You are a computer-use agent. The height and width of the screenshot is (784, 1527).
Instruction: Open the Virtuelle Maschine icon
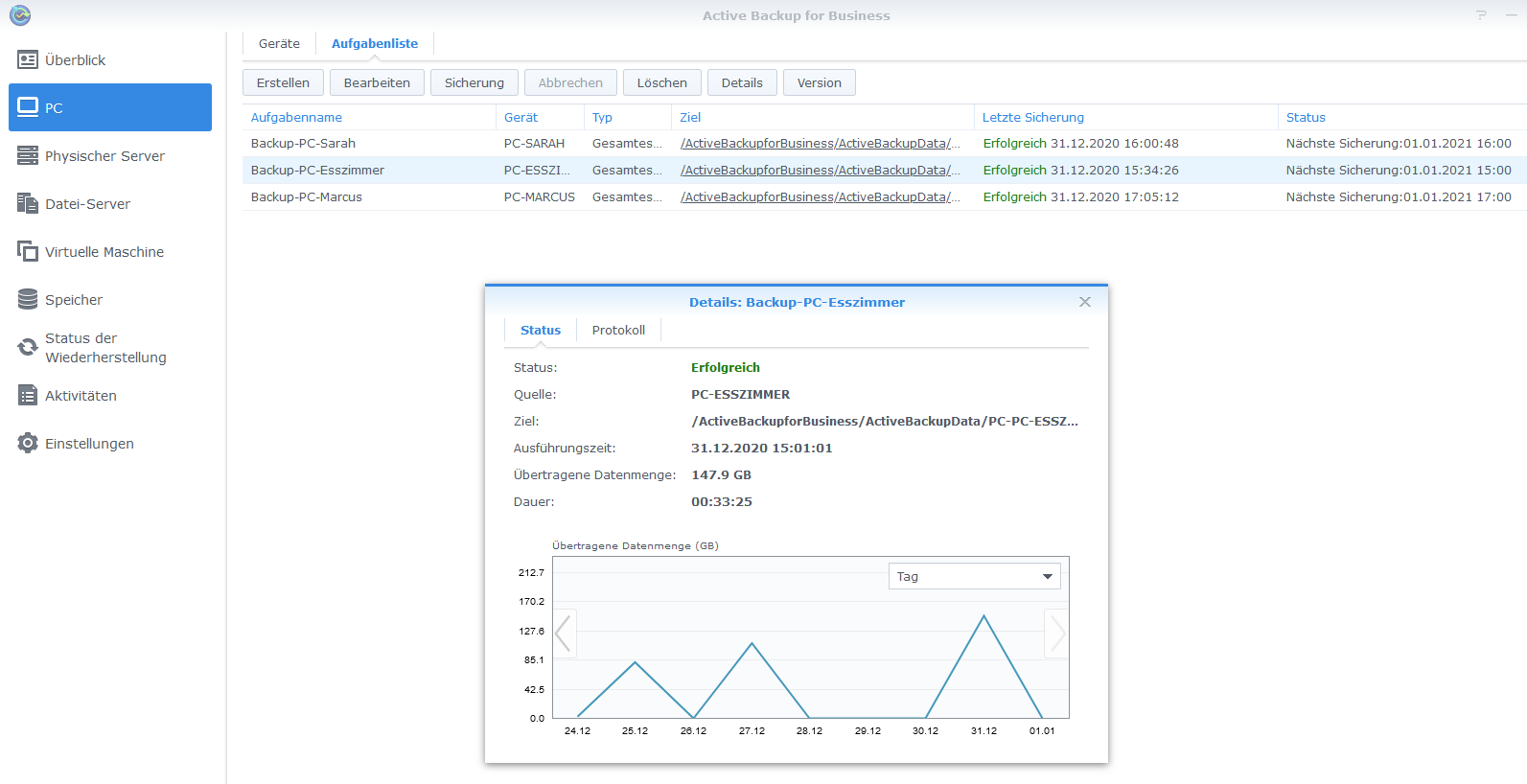point(28,251)
